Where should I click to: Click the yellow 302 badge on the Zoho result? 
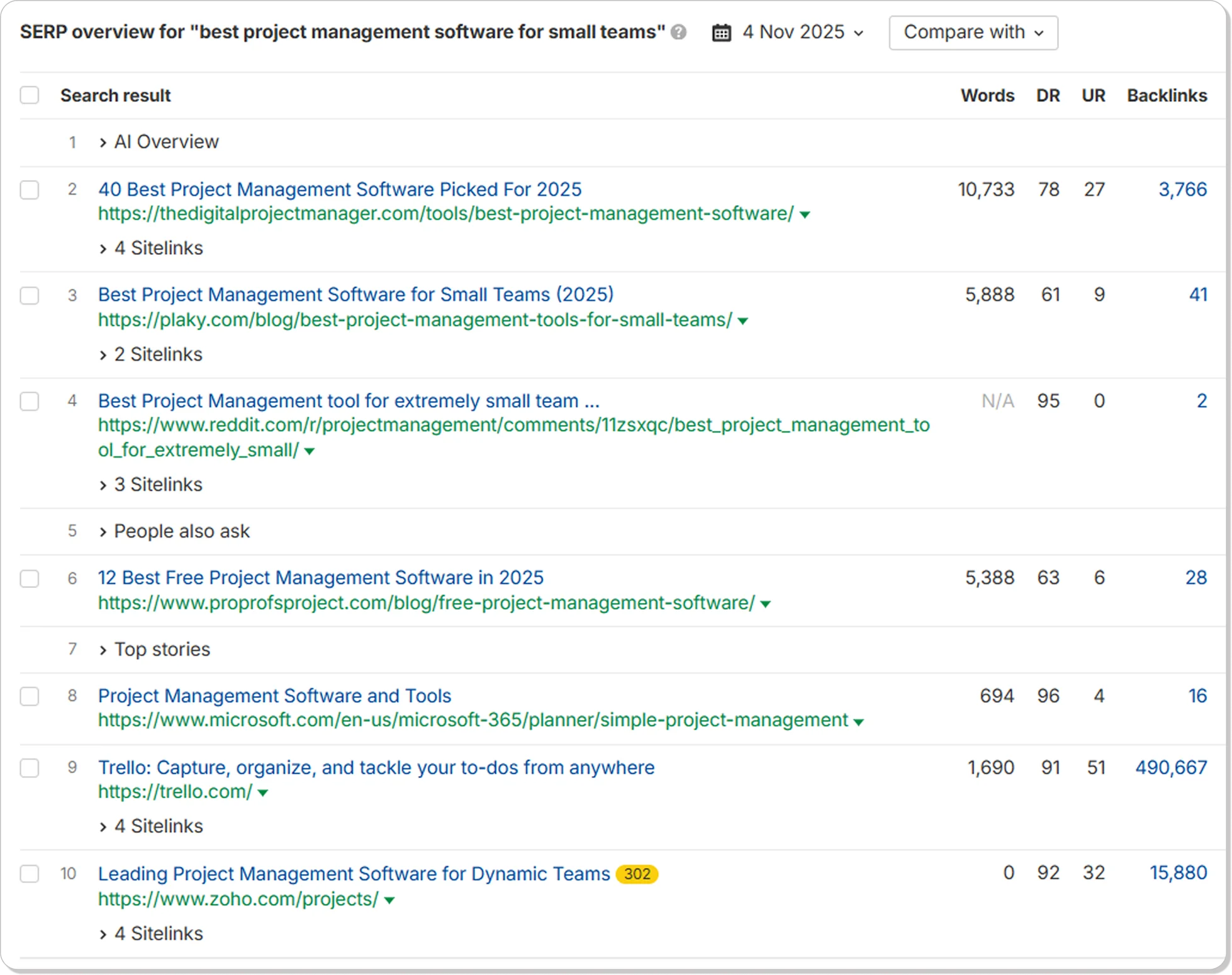point(637,874)
